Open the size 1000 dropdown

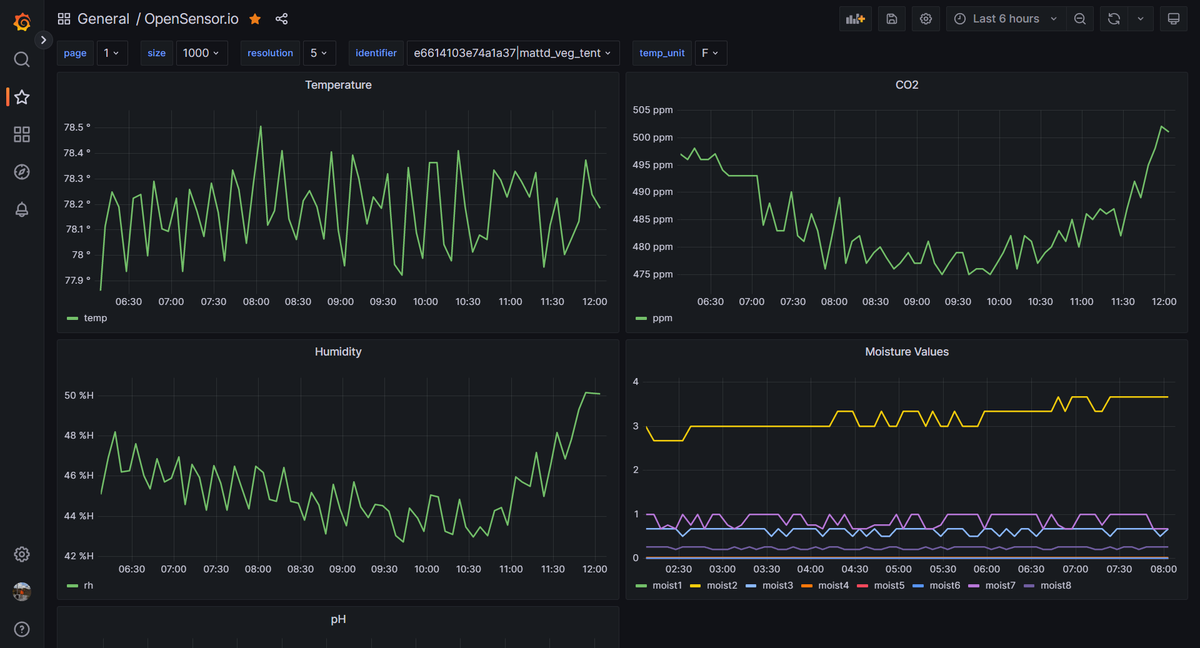(202, 53)
